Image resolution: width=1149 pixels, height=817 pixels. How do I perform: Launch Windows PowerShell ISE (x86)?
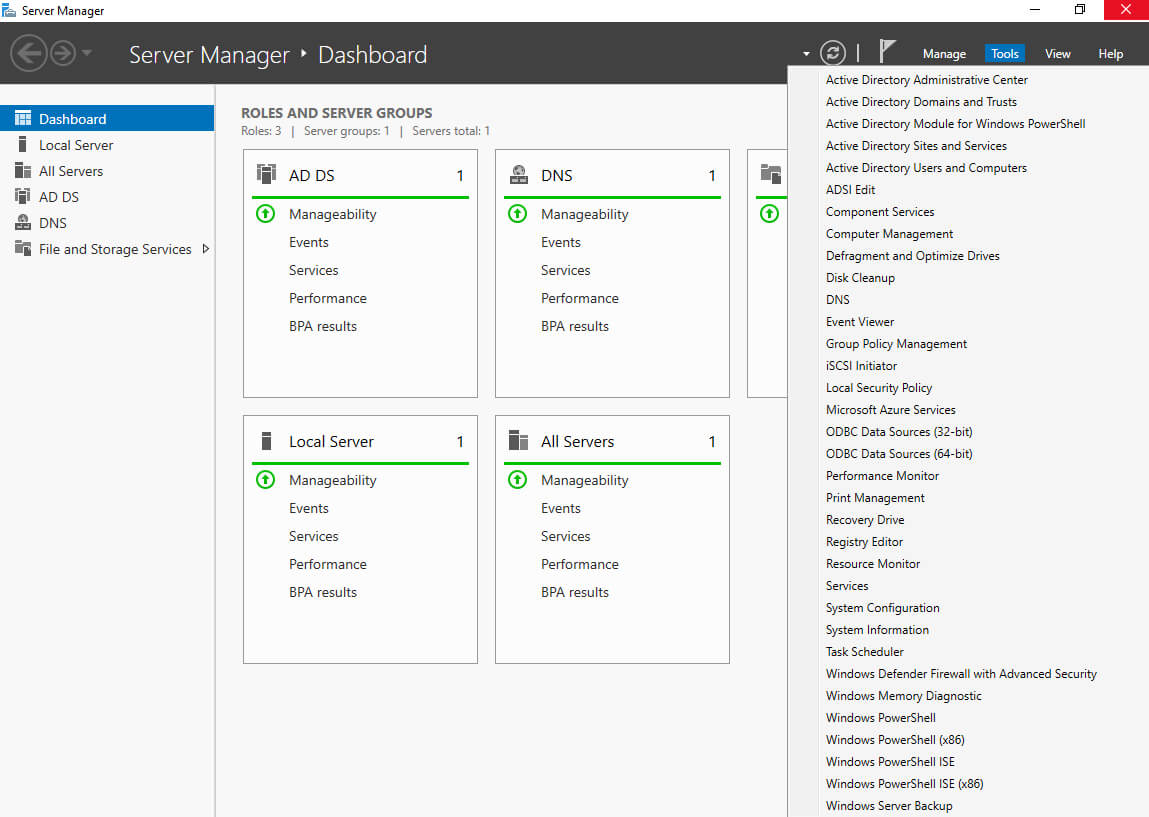click(904, 783)
